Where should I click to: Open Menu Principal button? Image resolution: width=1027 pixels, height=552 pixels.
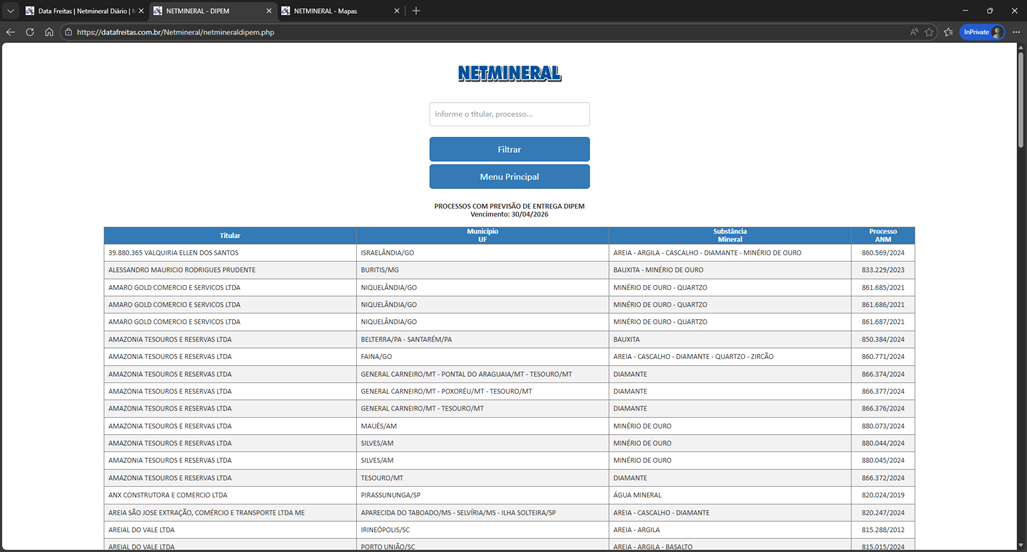(510, 177)
